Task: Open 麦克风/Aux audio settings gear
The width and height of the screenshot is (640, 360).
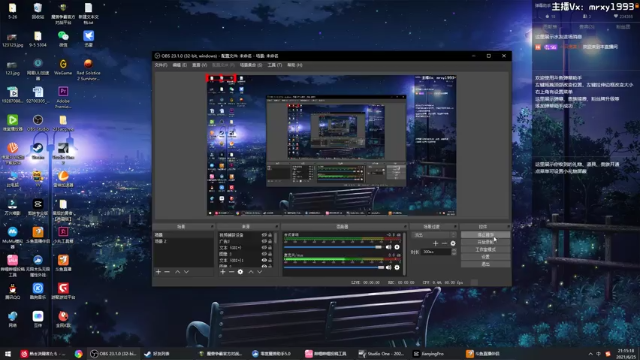Action: pyautogui.click(x=397, y=268)
